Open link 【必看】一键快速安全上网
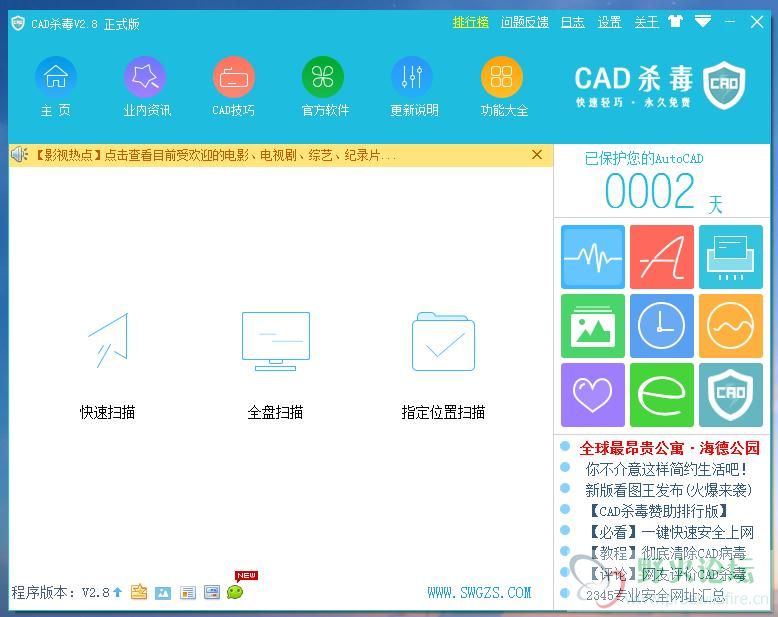778x617 pixels. [669, 532]
